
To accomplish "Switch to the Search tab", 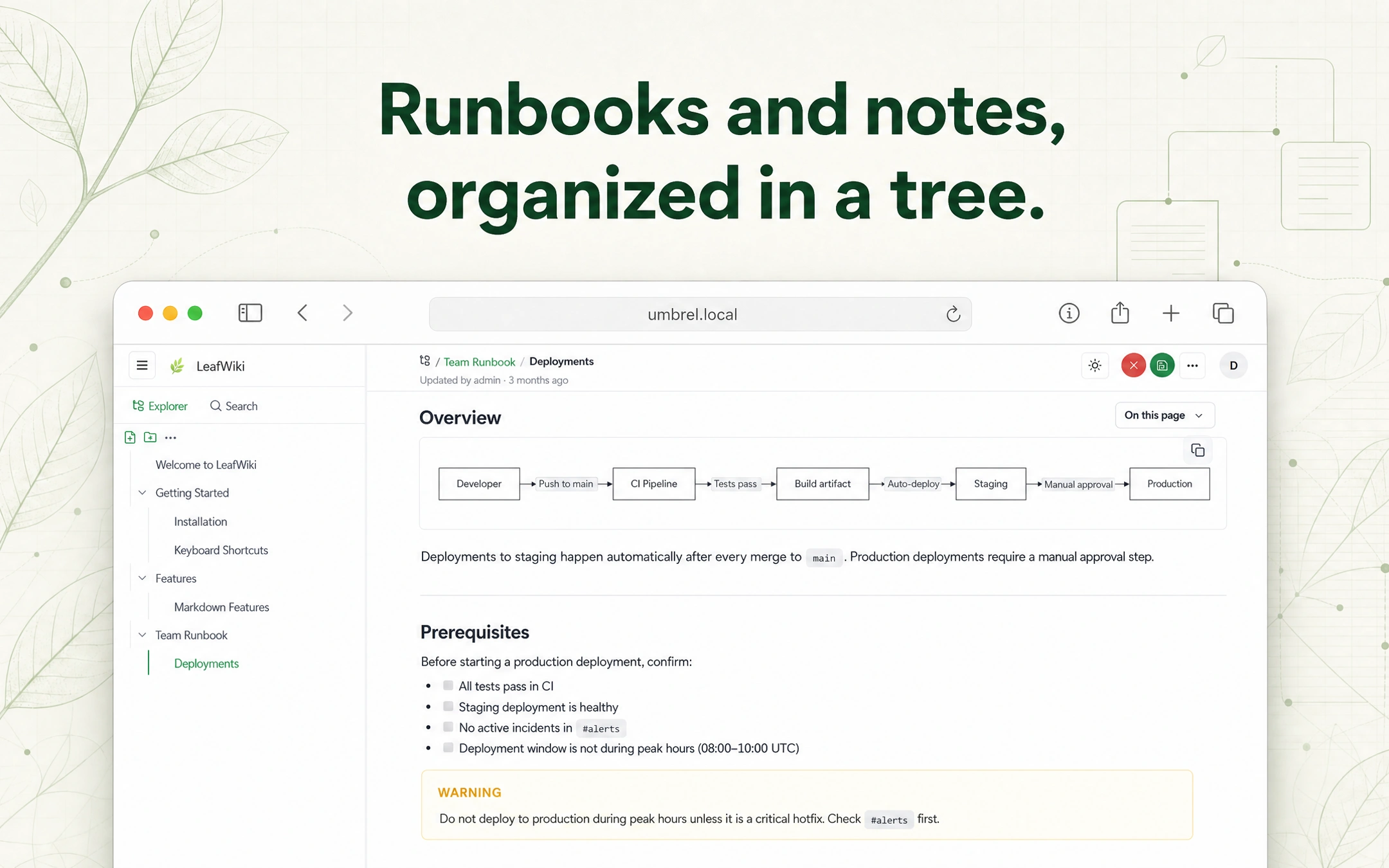I will 233,406.
